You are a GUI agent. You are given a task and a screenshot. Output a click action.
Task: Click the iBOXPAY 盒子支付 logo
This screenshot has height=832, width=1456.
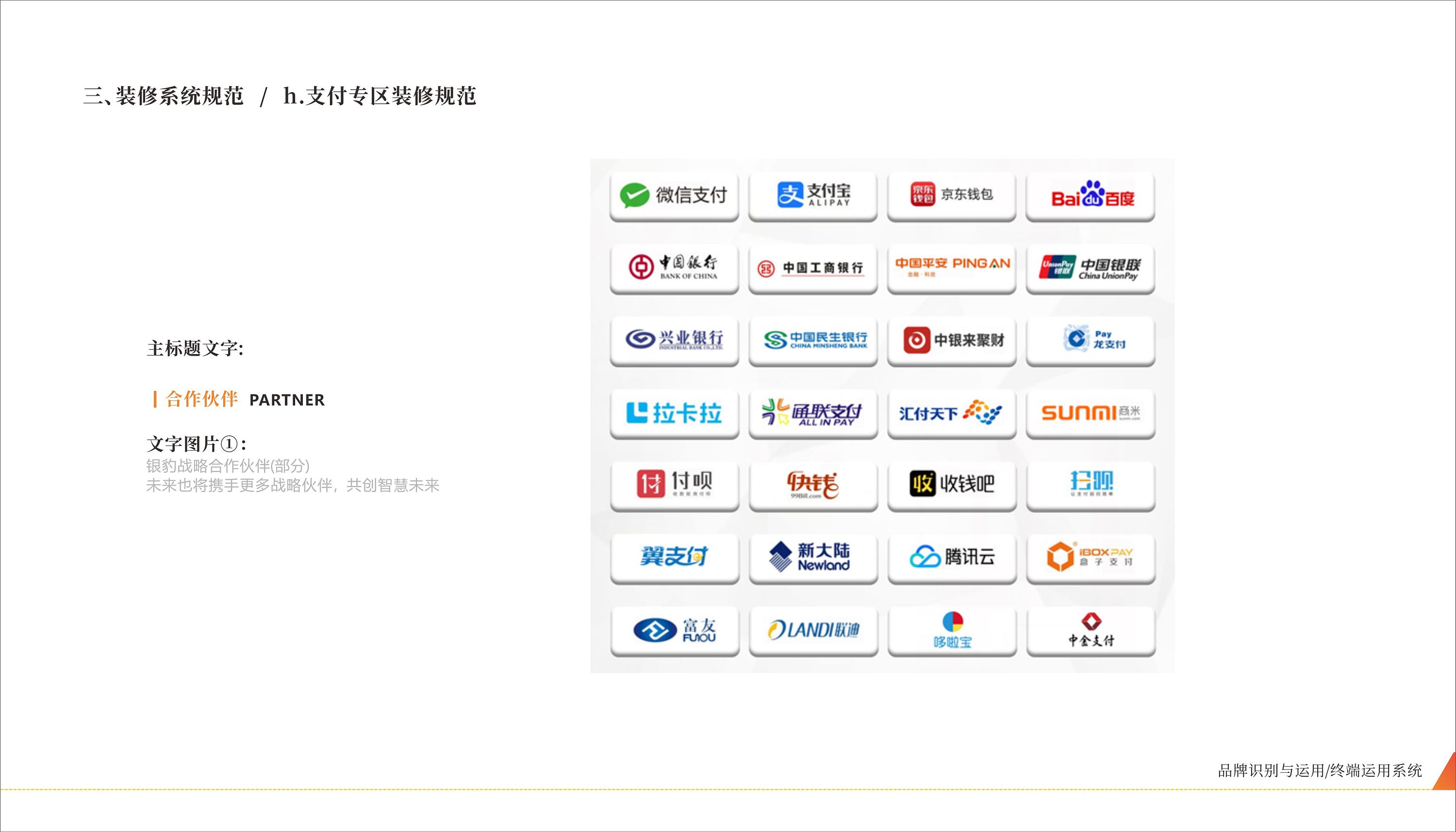1090,557
